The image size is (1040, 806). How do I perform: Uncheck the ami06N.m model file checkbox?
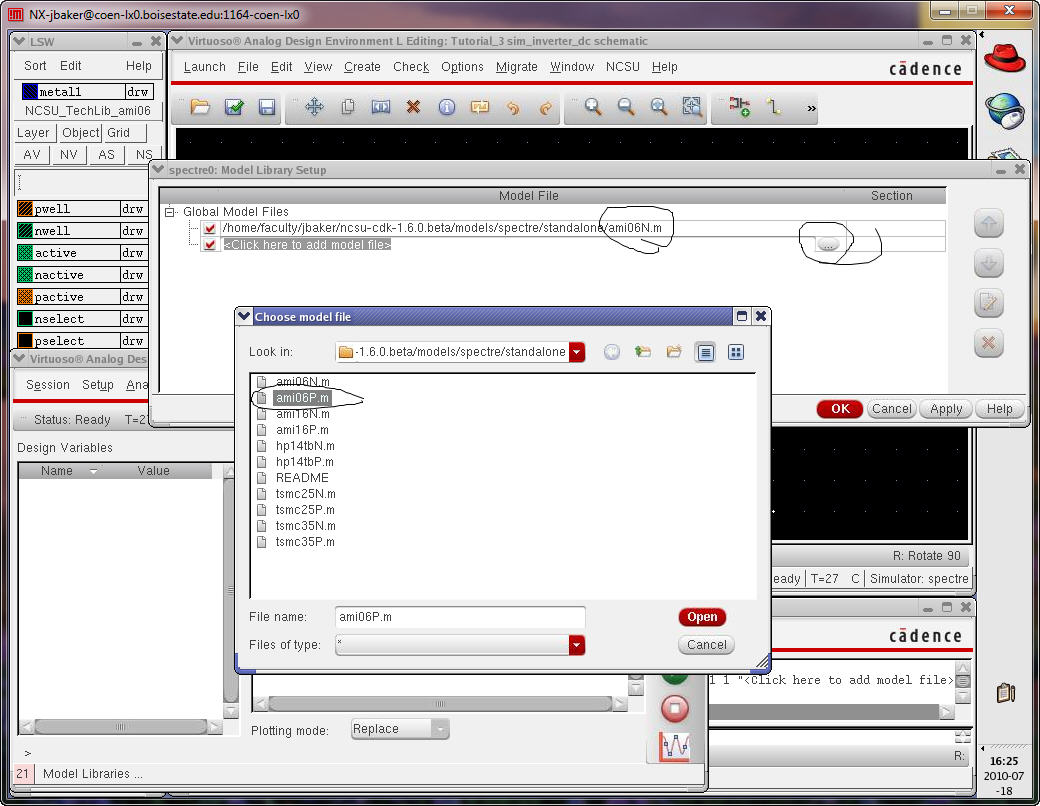(210, 228)
